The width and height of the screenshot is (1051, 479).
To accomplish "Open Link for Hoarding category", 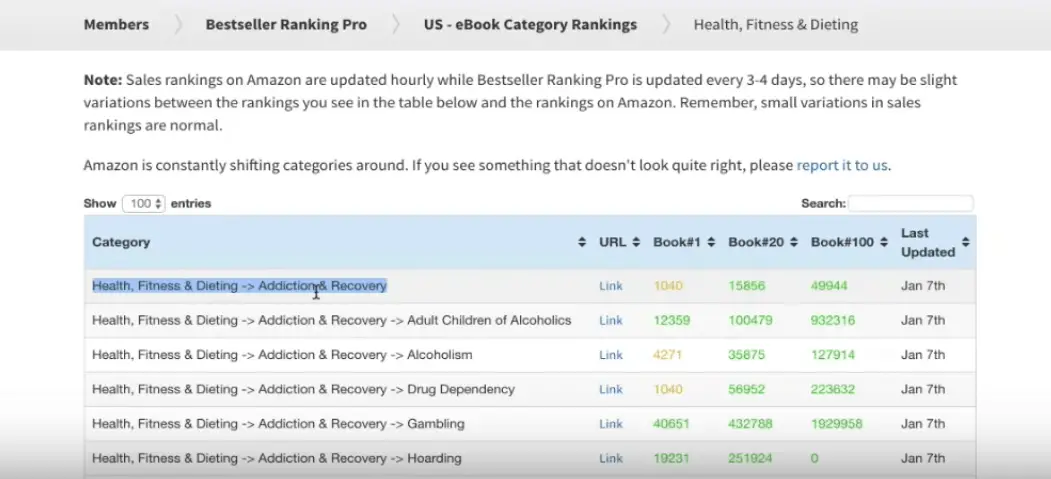I will click(611, 458).
